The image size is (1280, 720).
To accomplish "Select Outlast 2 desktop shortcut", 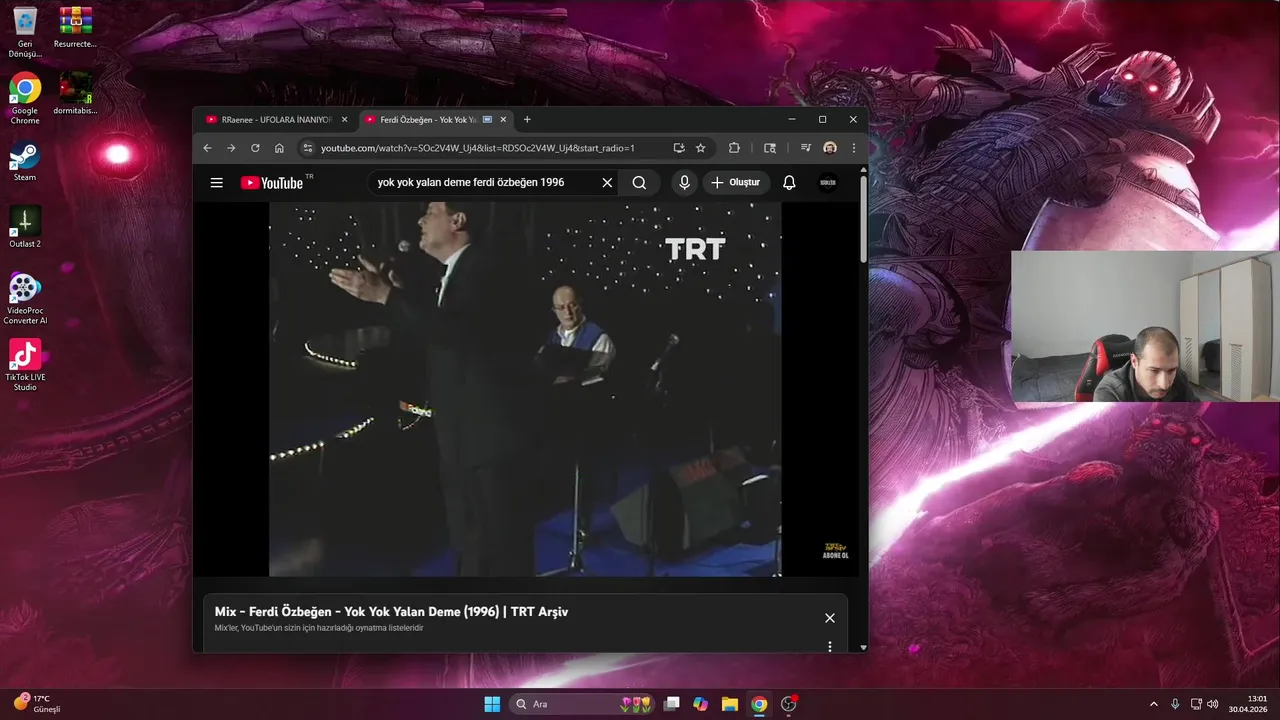I will click(25, 227).
